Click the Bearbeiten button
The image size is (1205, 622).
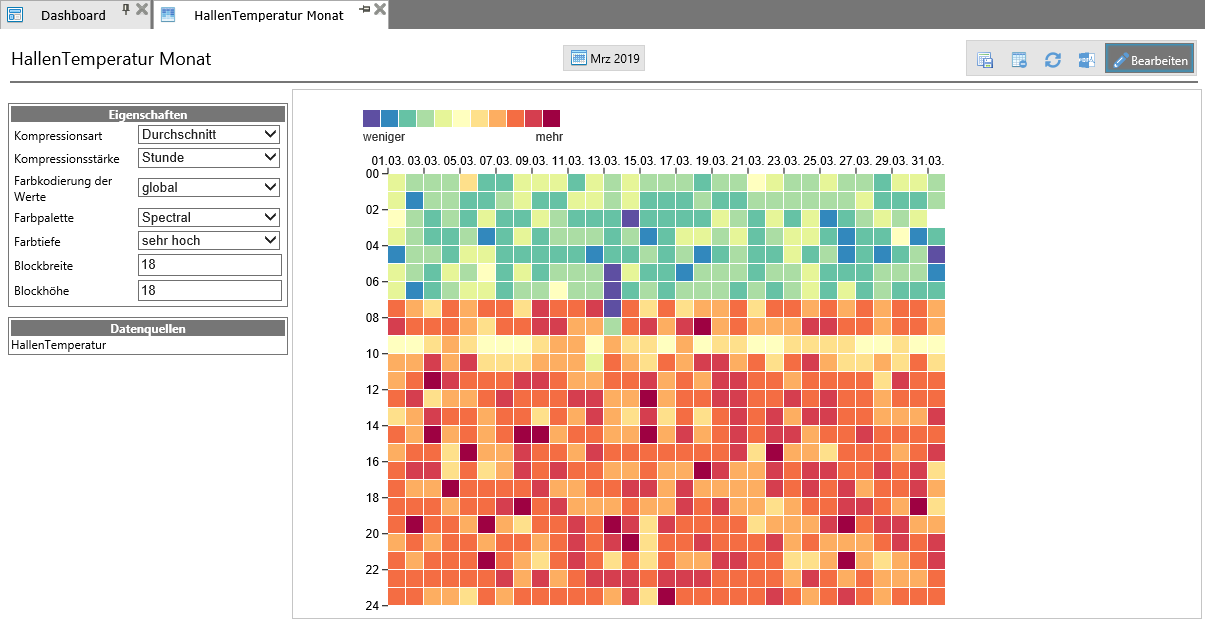[1150, 60]
